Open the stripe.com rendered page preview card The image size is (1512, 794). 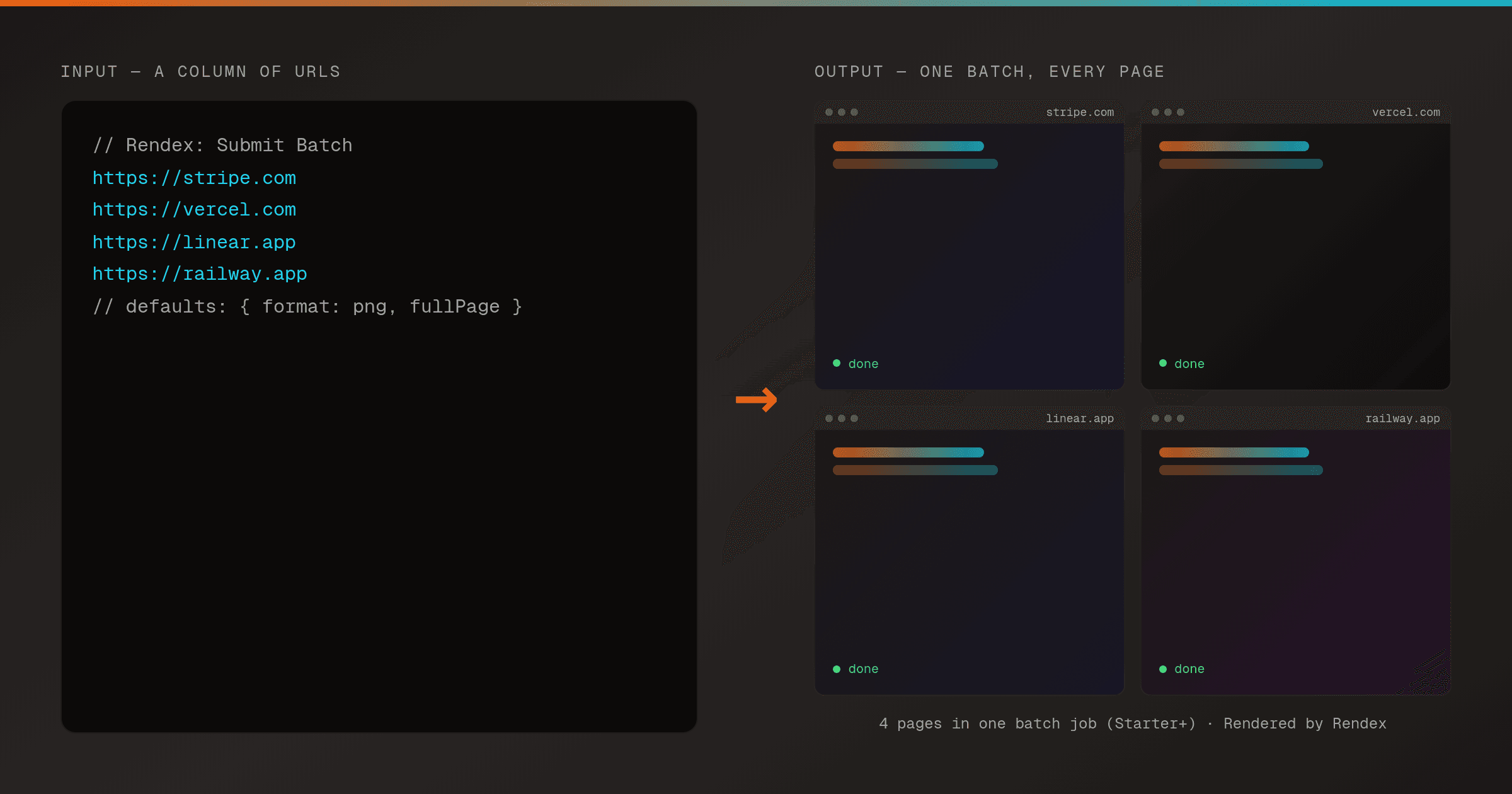(x=969, y=245)
